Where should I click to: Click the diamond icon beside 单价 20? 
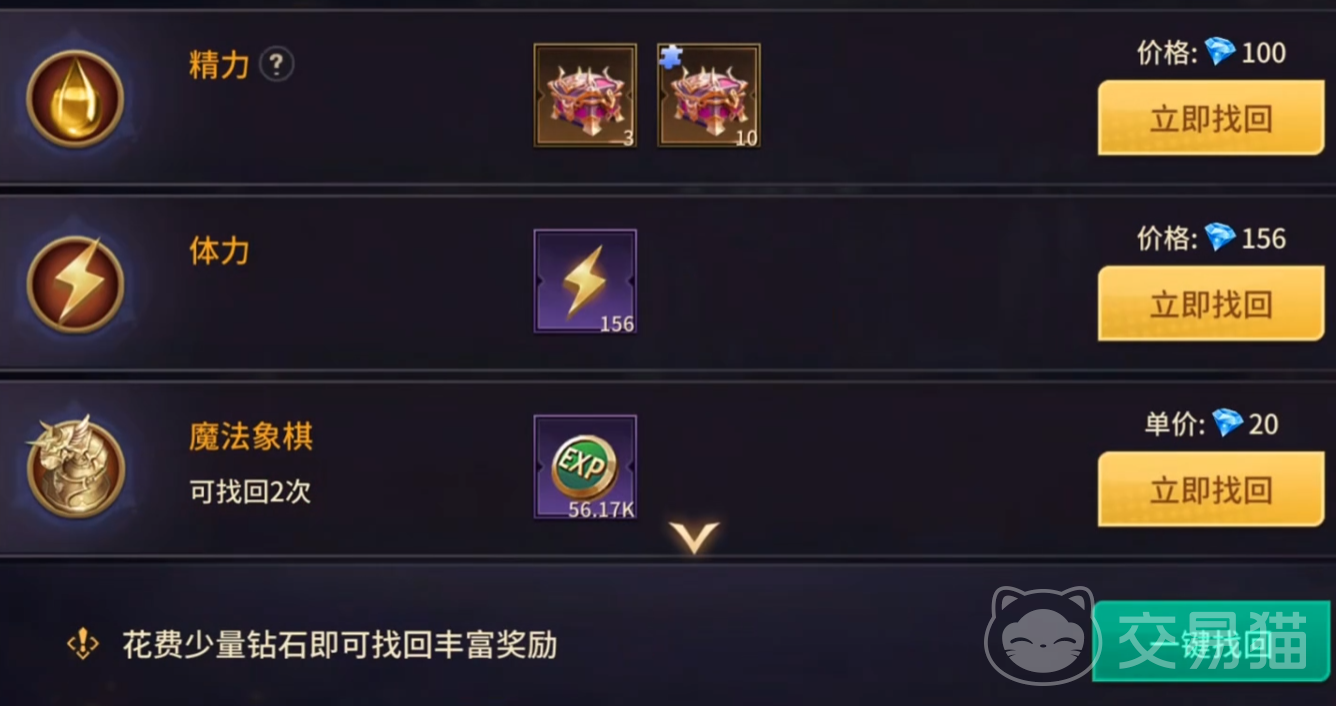pos(1227,423)
